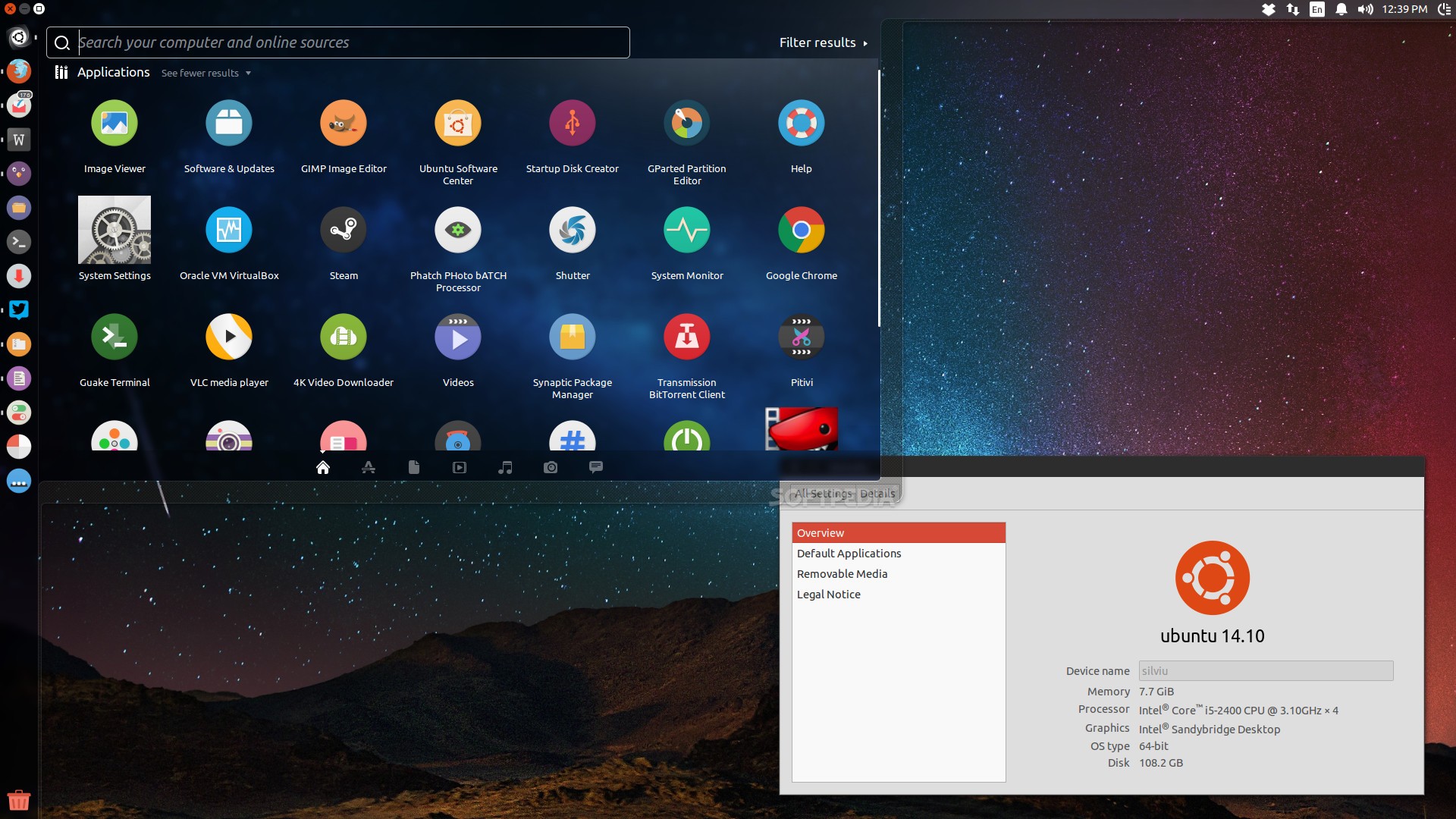Open the Trash in launcher
This screenshot has height=819, width=1456.
pos(19,800)
